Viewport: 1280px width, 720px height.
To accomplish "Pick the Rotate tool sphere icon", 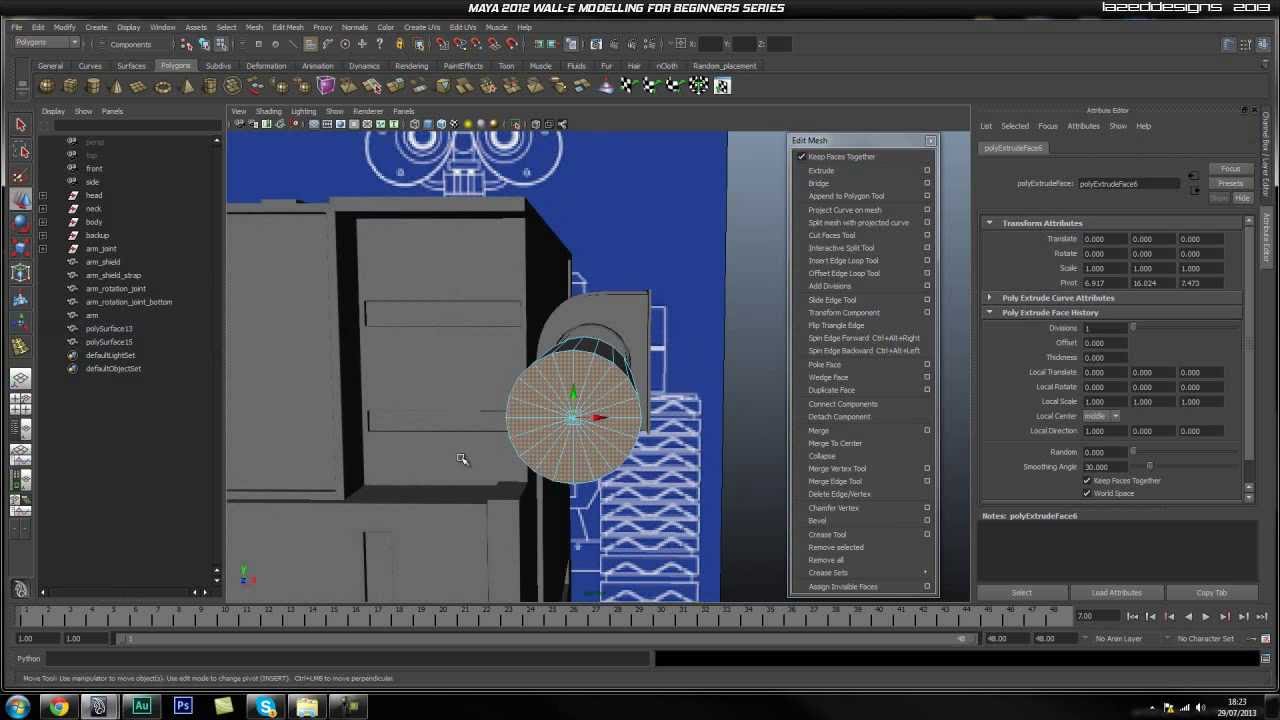I will tap(20, 223).
